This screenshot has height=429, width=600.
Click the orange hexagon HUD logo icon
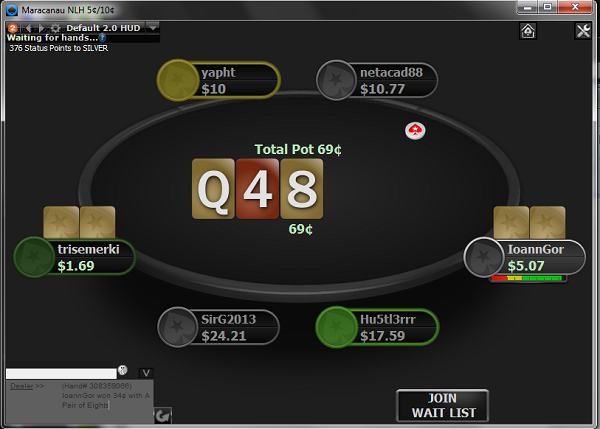(13, 28)
